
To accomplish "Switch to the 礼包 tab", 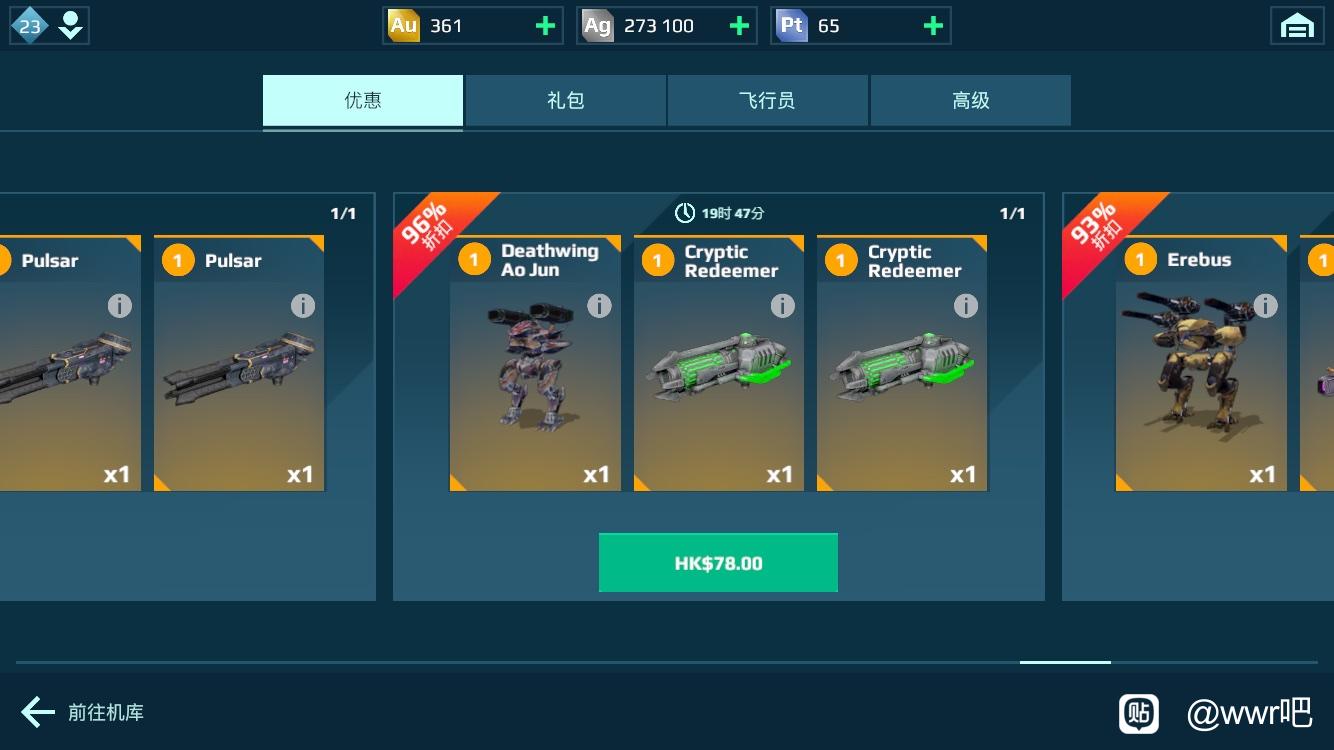I will click(566, 100).
